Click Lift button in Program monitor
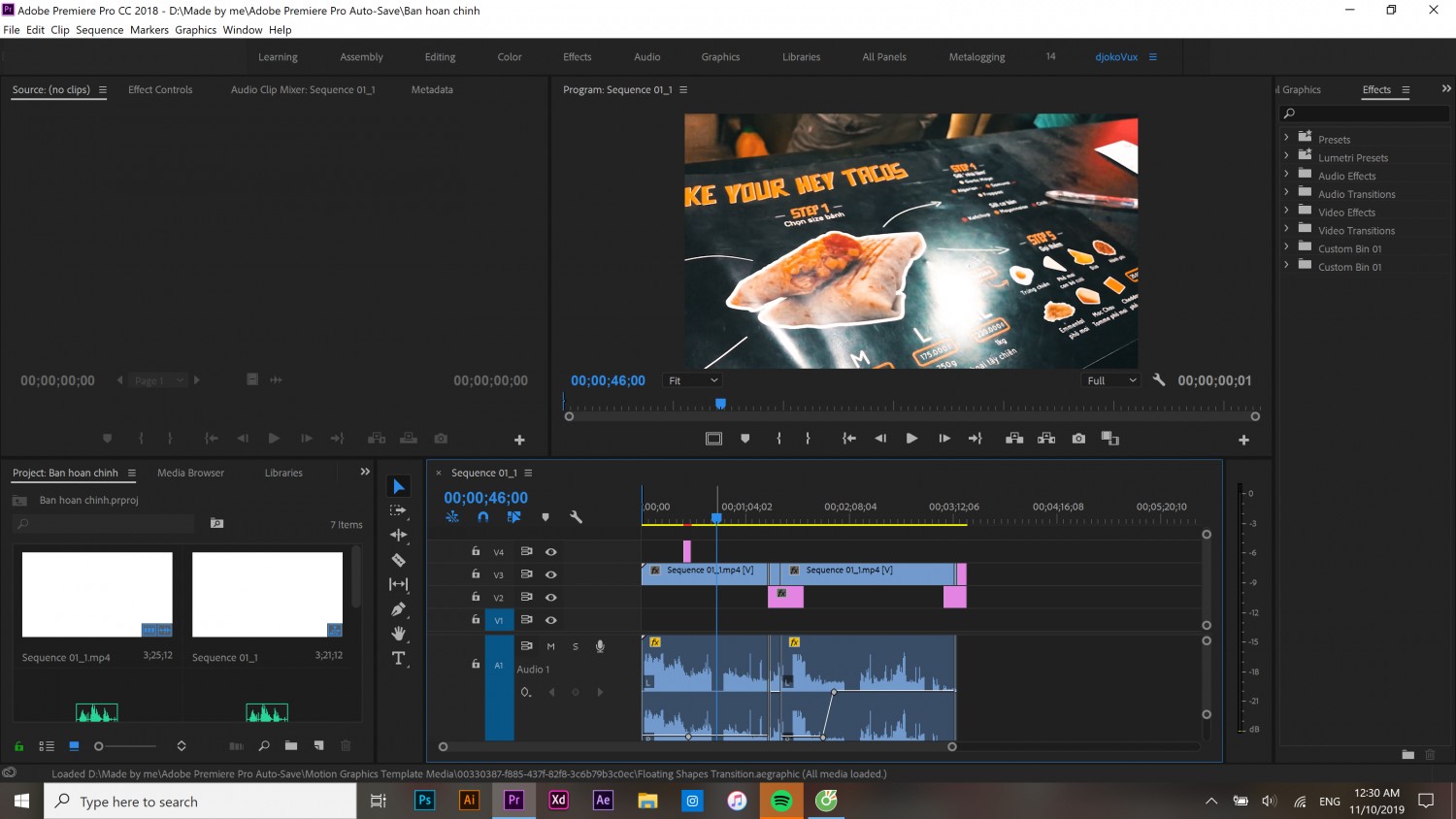Image resolution: width=1456 pixels, height=819 pixels. [x=1014, y=439]
